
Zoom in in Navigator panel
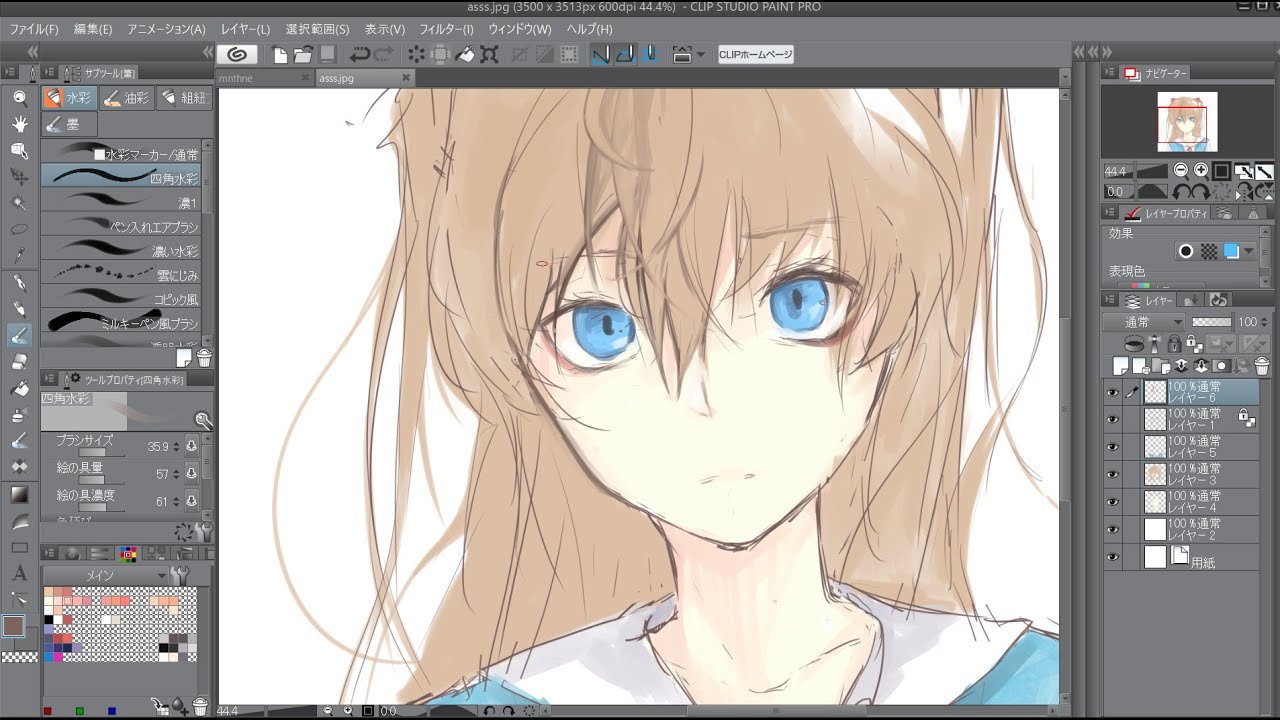[x=1201, y=171]
